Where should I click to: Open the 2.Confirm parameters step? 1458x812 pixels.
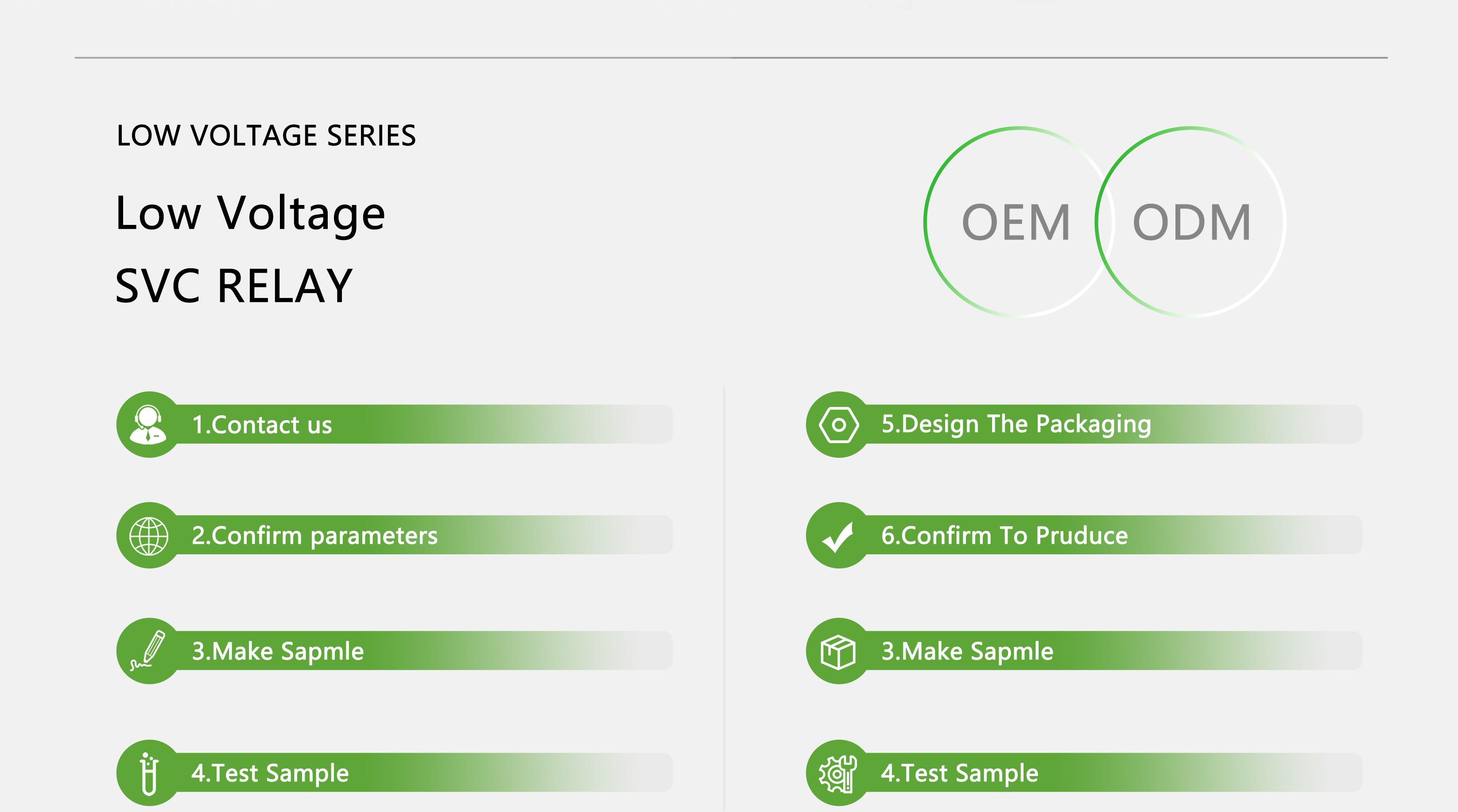click(x=395, y=535)
